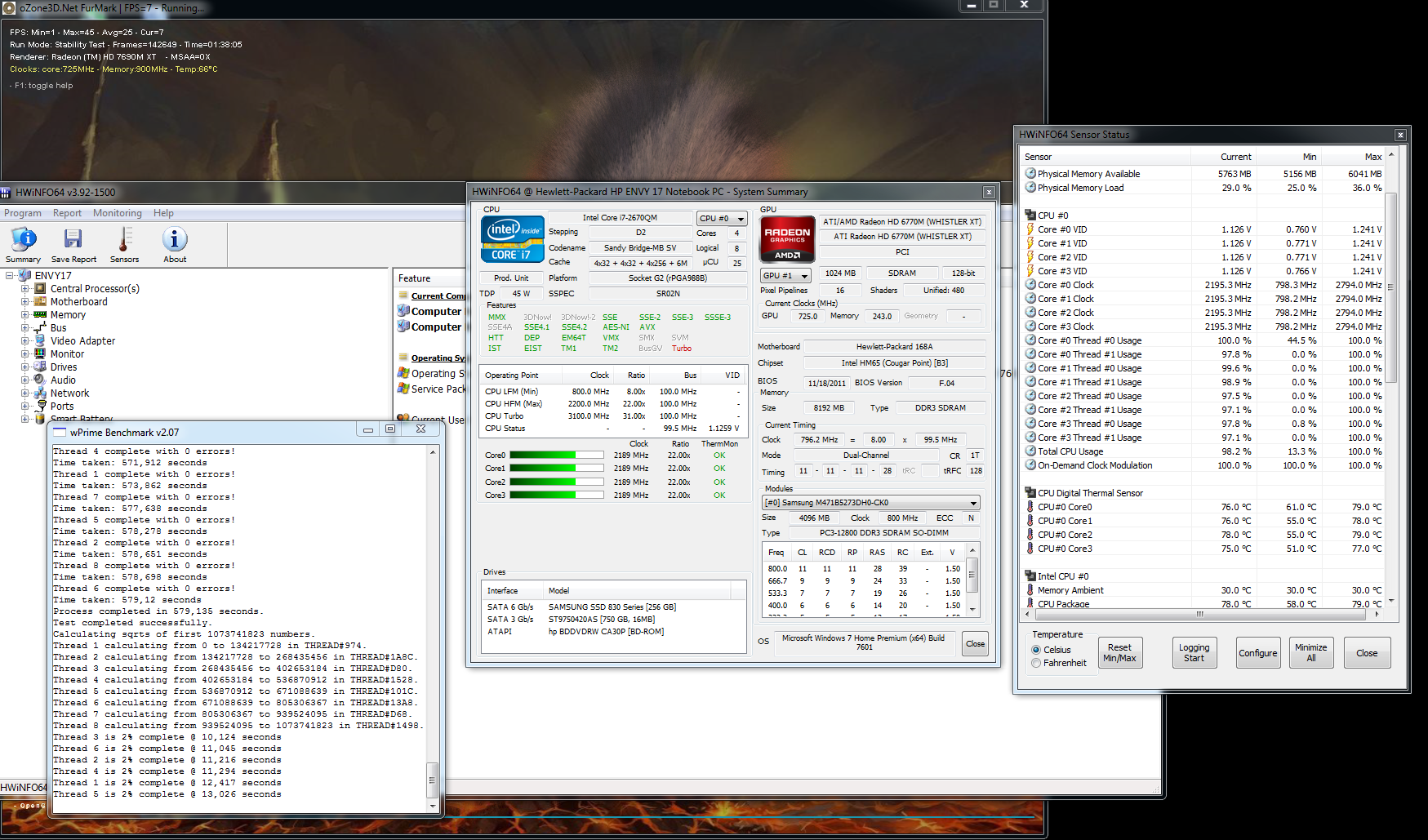Expand the Memory tree node
Image resolution: width=1428 pixels, height=840 pixels.
point(24,314)
